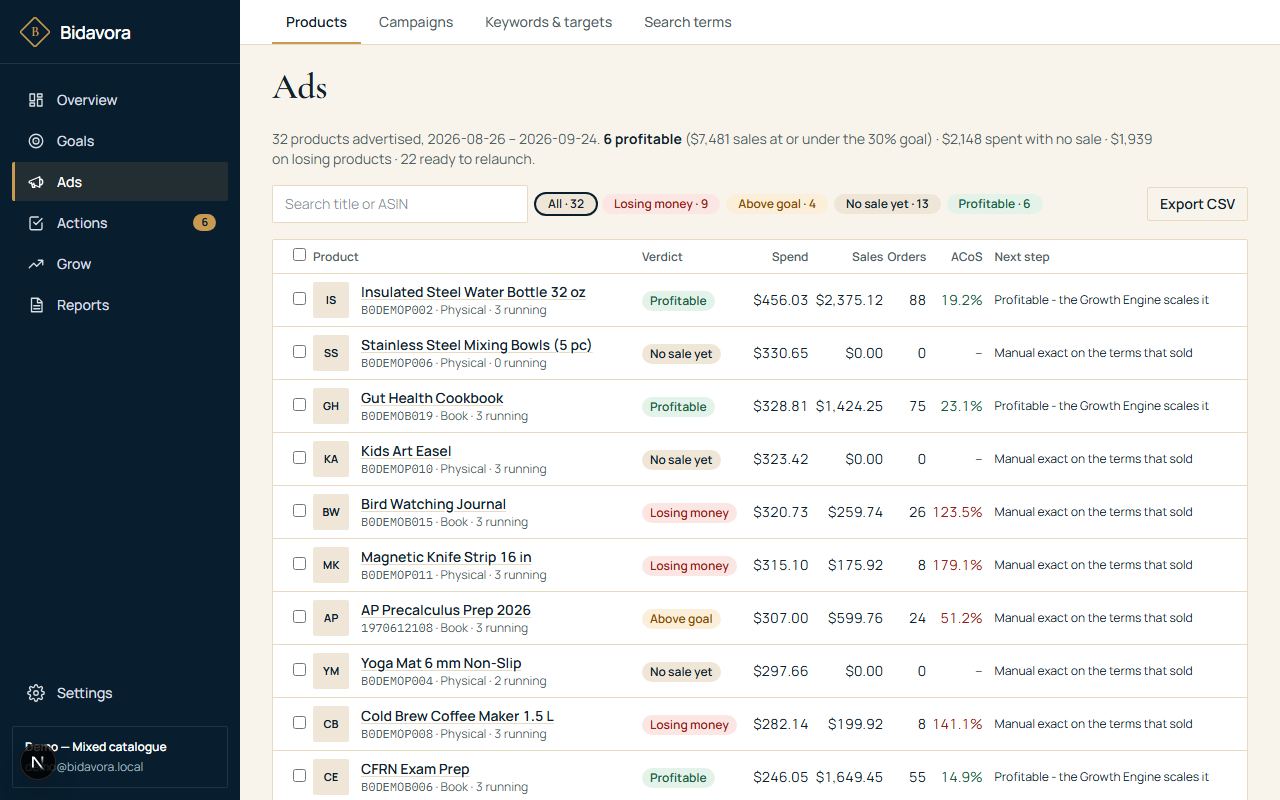Screen dimensions: 1280x800
Task: Filter by Above goal · 4
Action: tap(777, 204)
